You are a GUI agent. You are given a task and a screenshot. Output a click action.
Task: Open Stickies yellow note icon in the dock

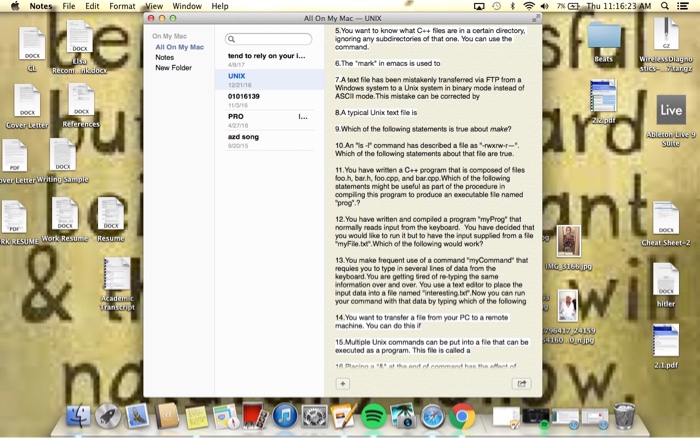[x=196, y=417]
